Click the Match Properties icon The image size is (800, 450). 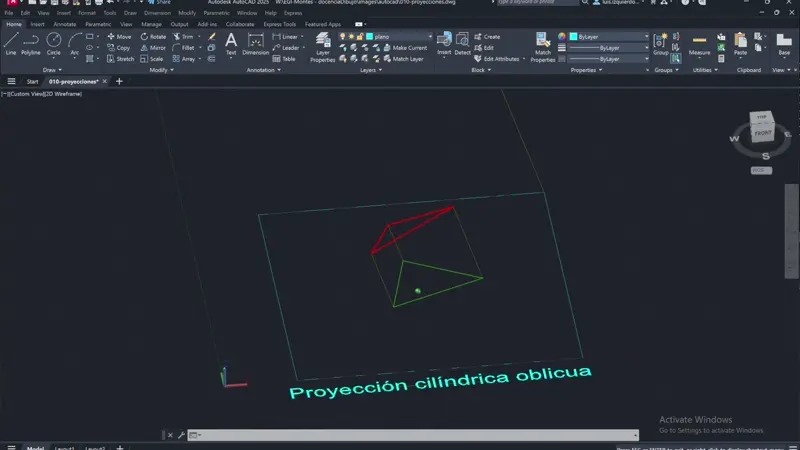tap(543, 44)
